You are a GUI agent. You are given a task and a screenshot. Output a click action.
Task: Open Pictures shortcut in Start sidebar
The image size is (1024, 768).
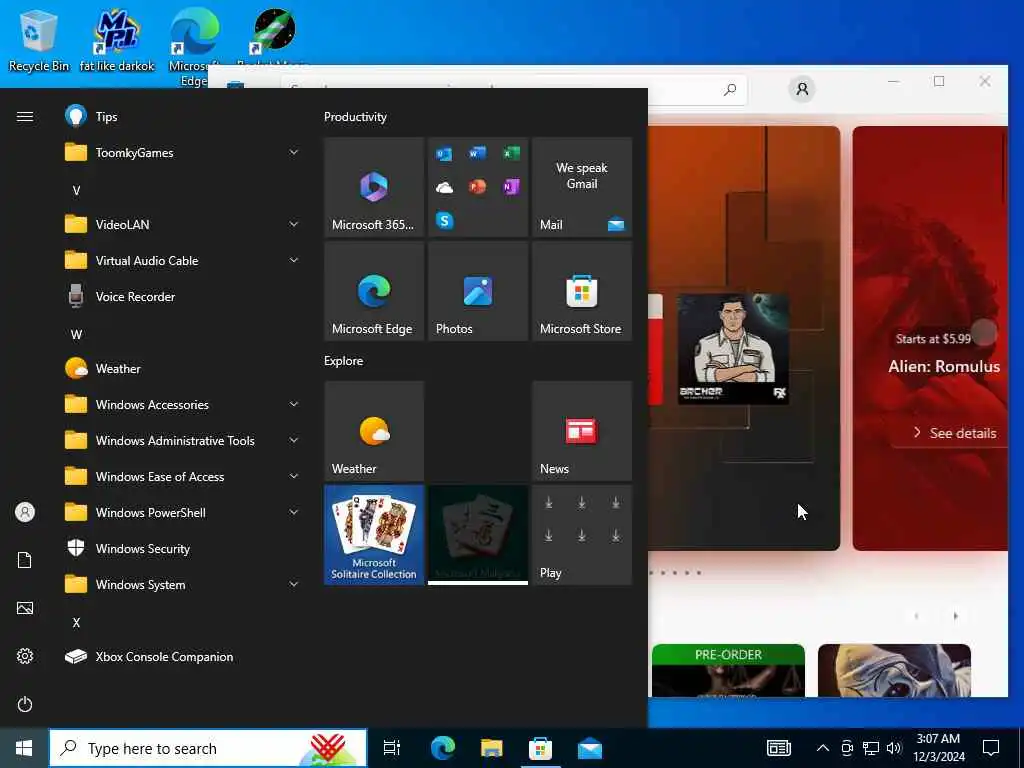pos(25,608)
